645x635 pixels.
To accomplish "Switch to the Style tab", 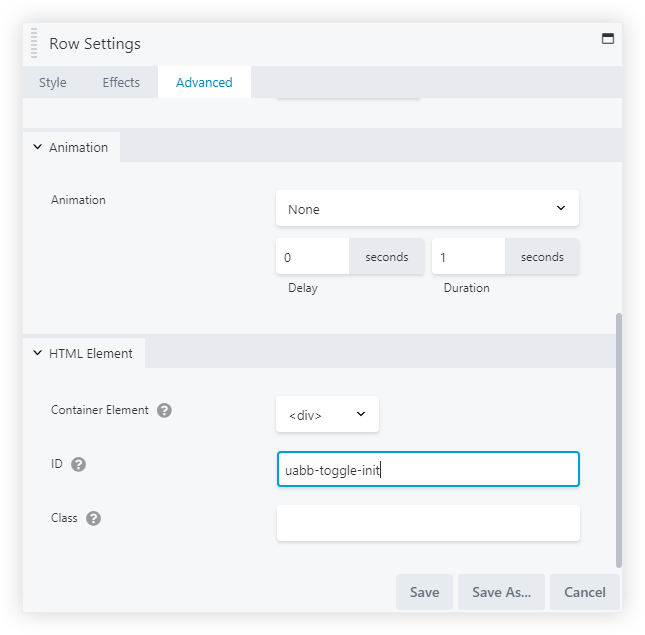I will click(53, 82).
